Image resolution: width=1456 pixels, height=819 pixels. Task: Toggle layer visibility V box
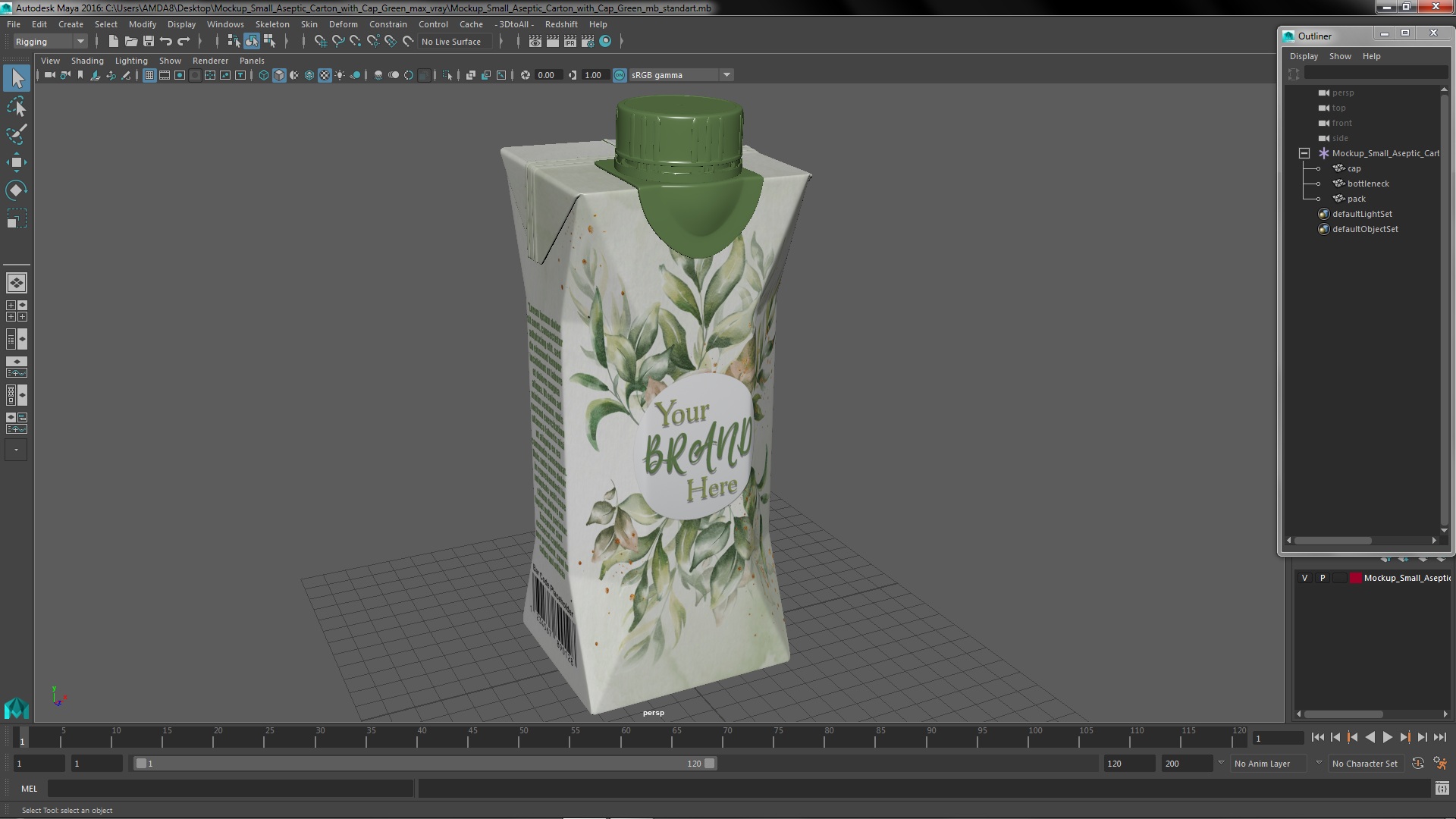point(1304,578)
